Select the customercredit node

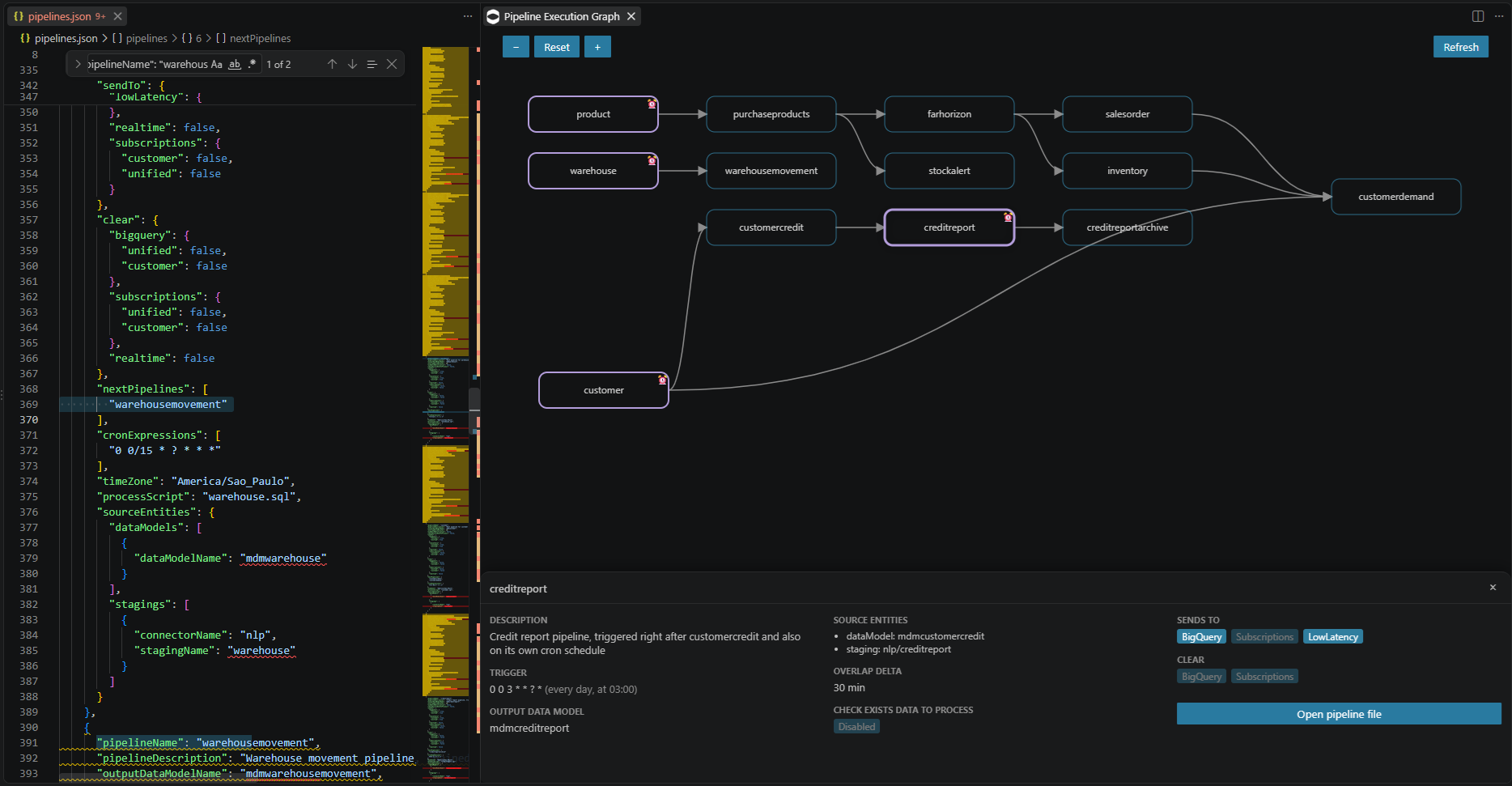click(x=771, y=227)
